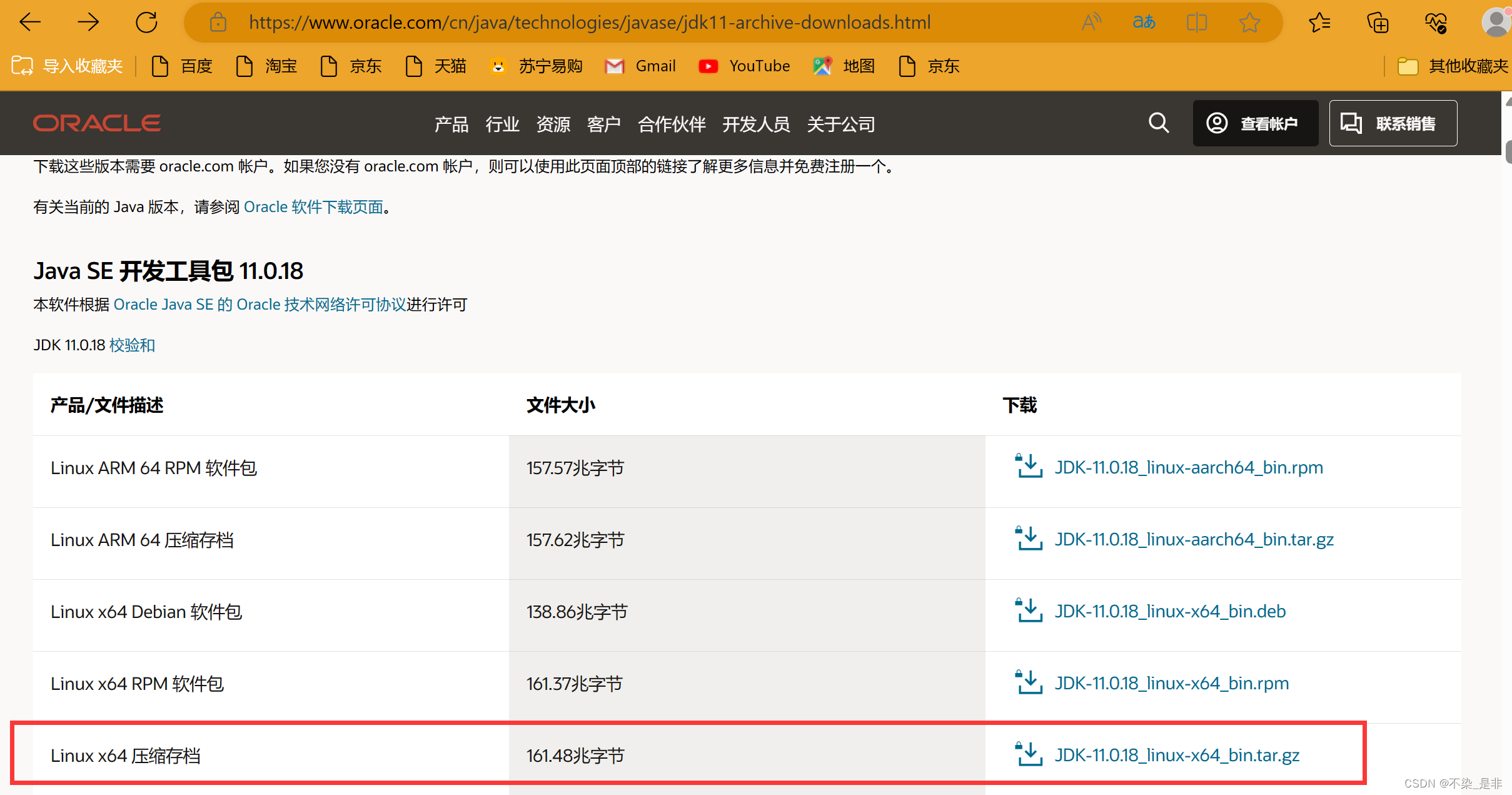Screen dimensions: 1512x795
Task: Download JDK-11.0.18_linux-aarch64_bin.rpm link
Action: pyautogui.click(x=1189, y=467)
